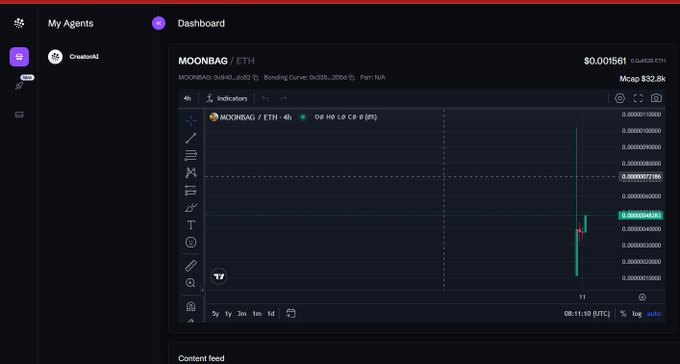Select the CreatorAI agent
The height and width of the screenshot is (364, 680).
tap(74, 57)
